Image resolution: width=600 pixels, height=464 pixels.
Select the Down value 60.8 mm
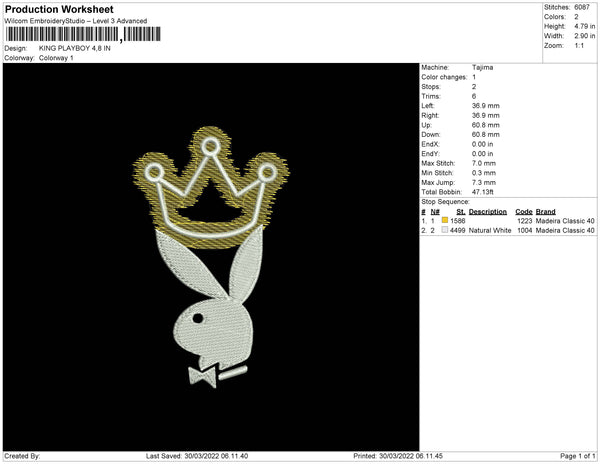tap(486, 134)
